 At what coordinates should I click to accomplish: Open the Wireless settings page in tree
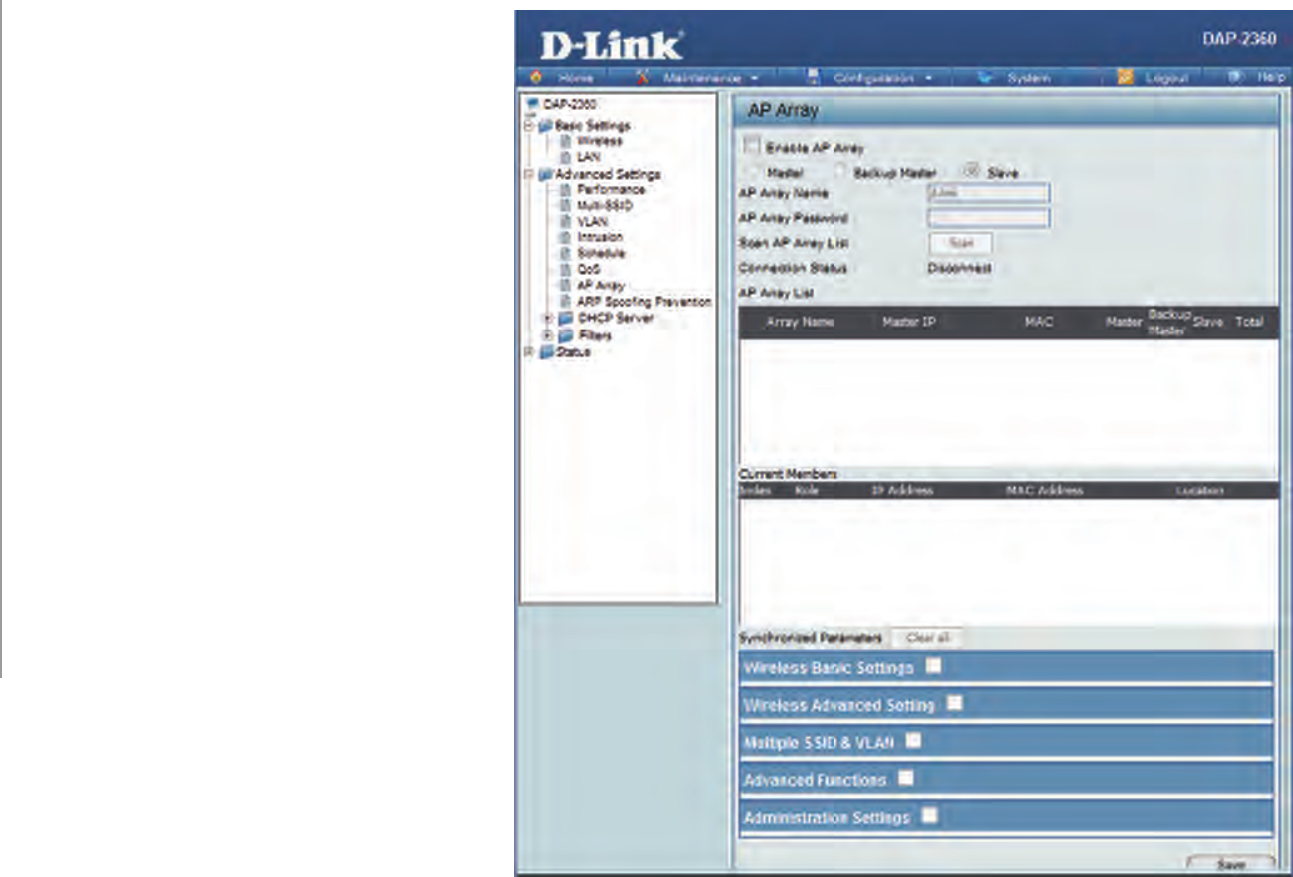pos(599,142)
